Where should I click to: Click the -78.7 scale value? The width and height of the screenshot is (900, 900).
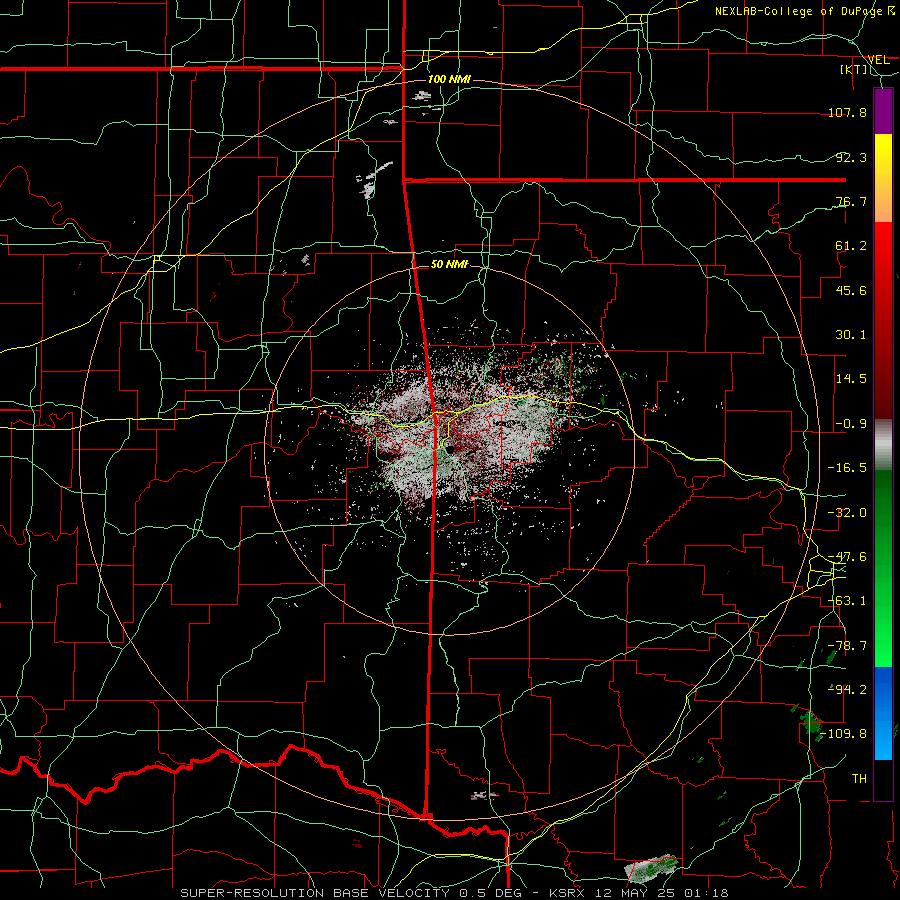[x=847, y=646]
